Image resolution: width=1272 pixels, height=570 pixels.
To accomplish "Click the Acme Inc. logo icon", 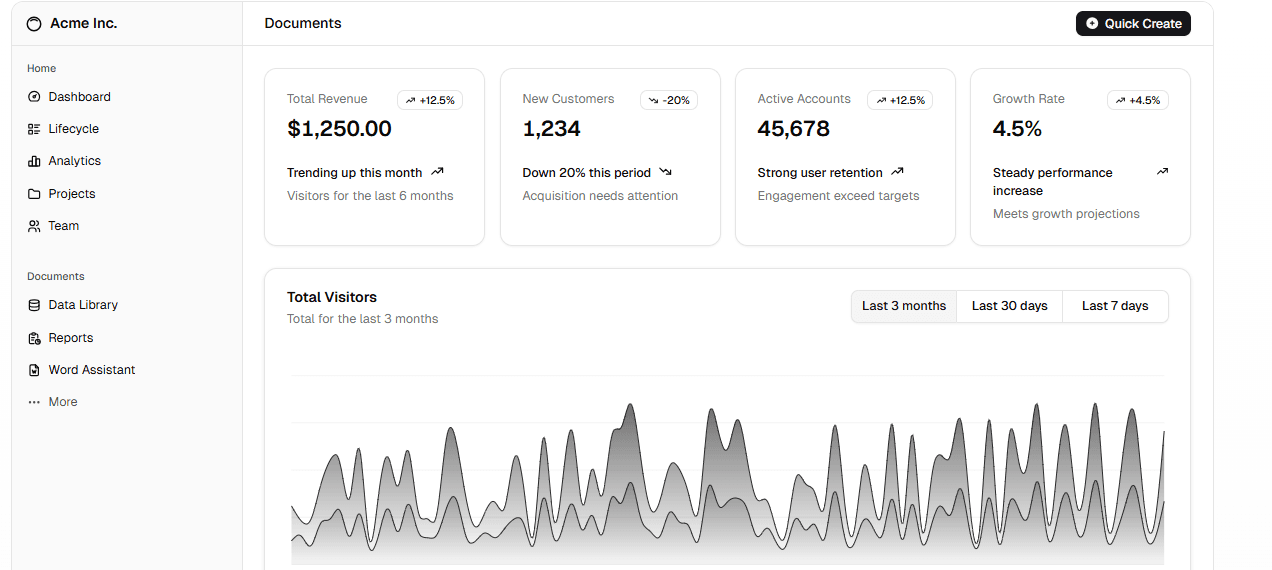I will pos(34,24).
